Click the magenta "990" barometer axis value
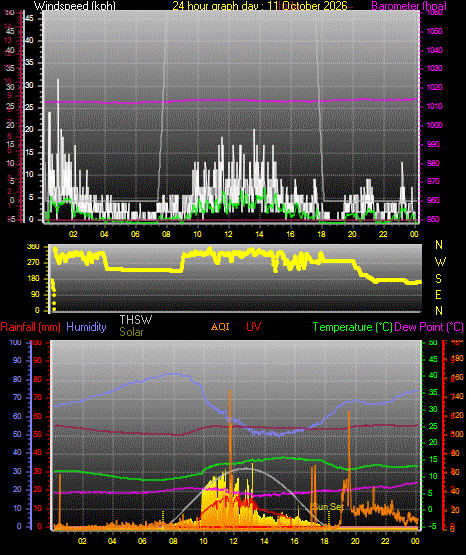 pos(433,144)
